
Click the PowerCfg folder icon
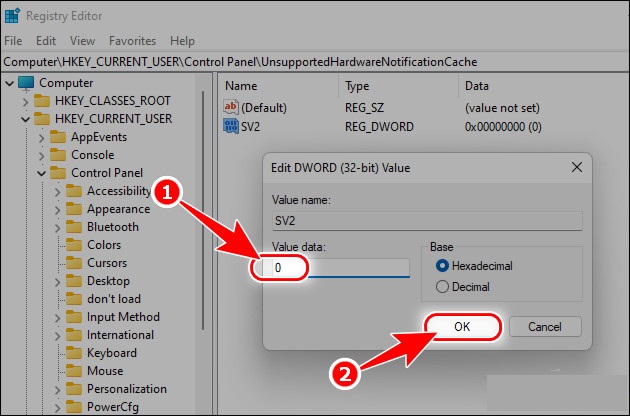74,407
